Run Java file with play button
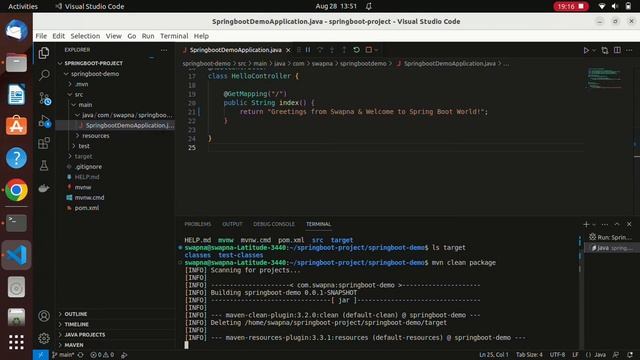The image size is (640, 360). 586,50
